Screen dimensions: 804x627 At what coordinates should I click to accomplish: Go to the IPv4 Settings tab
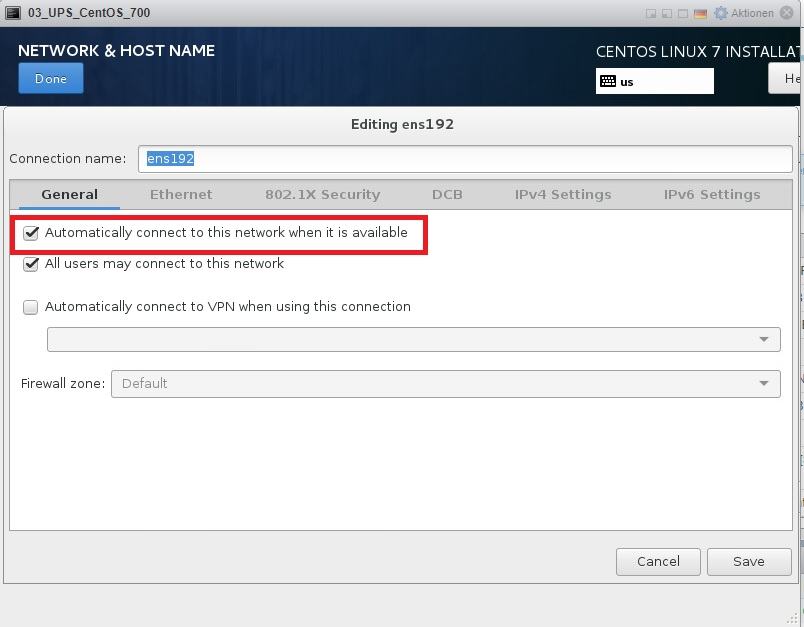click(x=563, y=195)
